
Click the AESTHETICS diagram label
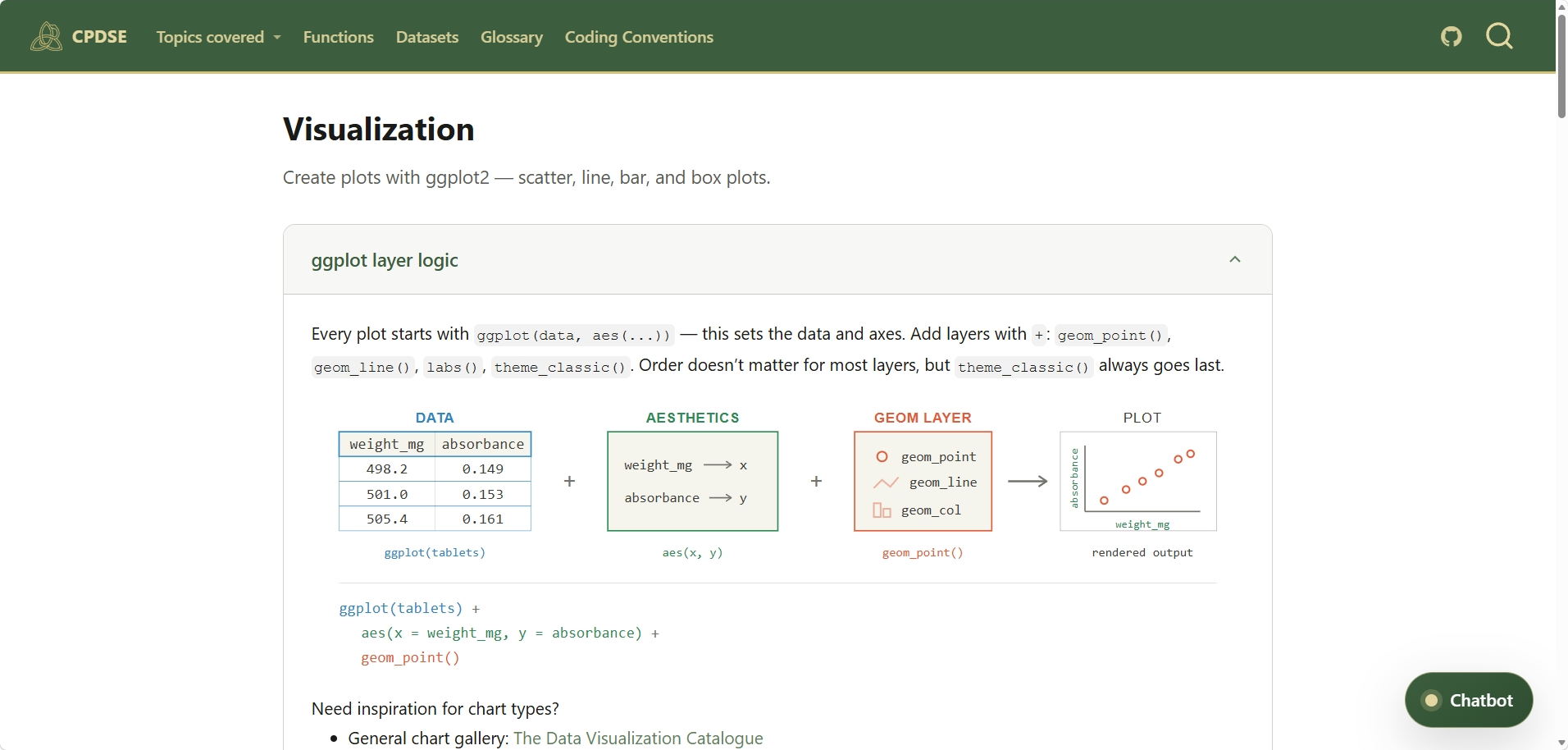(x=693, y=418)
